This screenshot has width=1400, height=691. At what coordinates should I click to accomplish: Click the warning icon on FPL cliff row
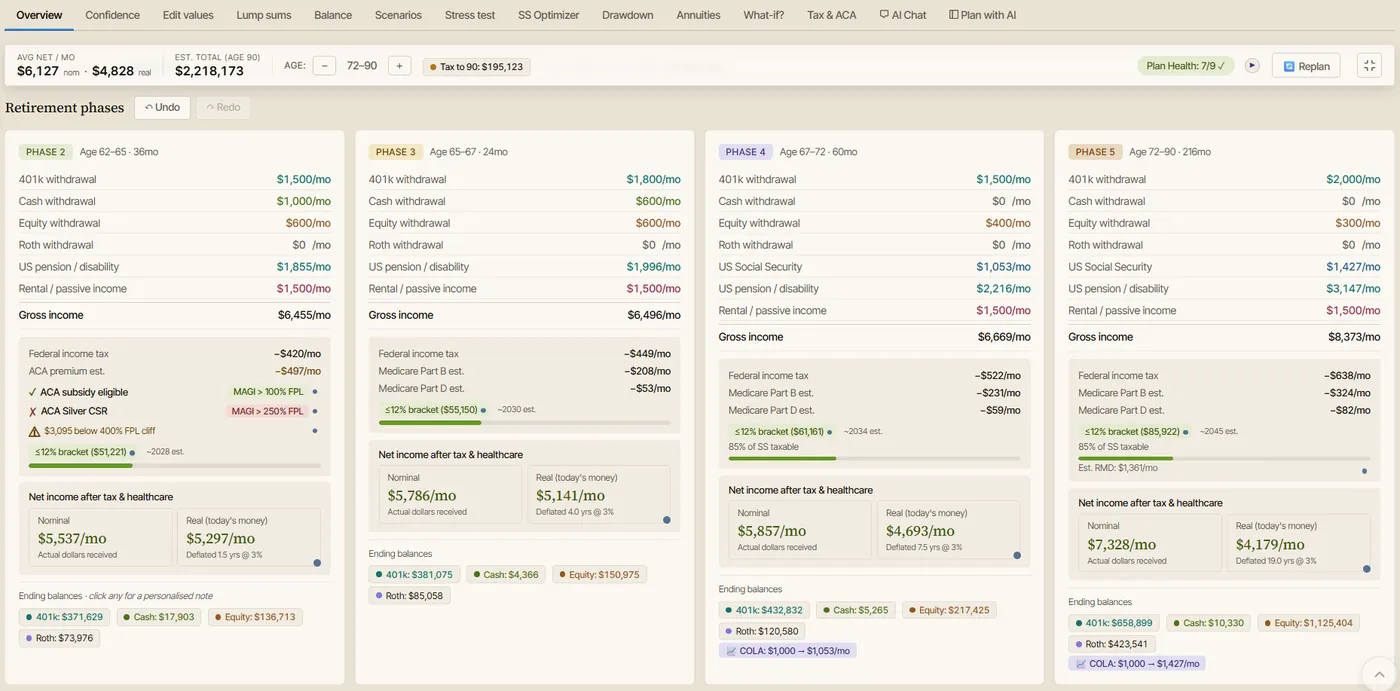click(x=34, y=431)
